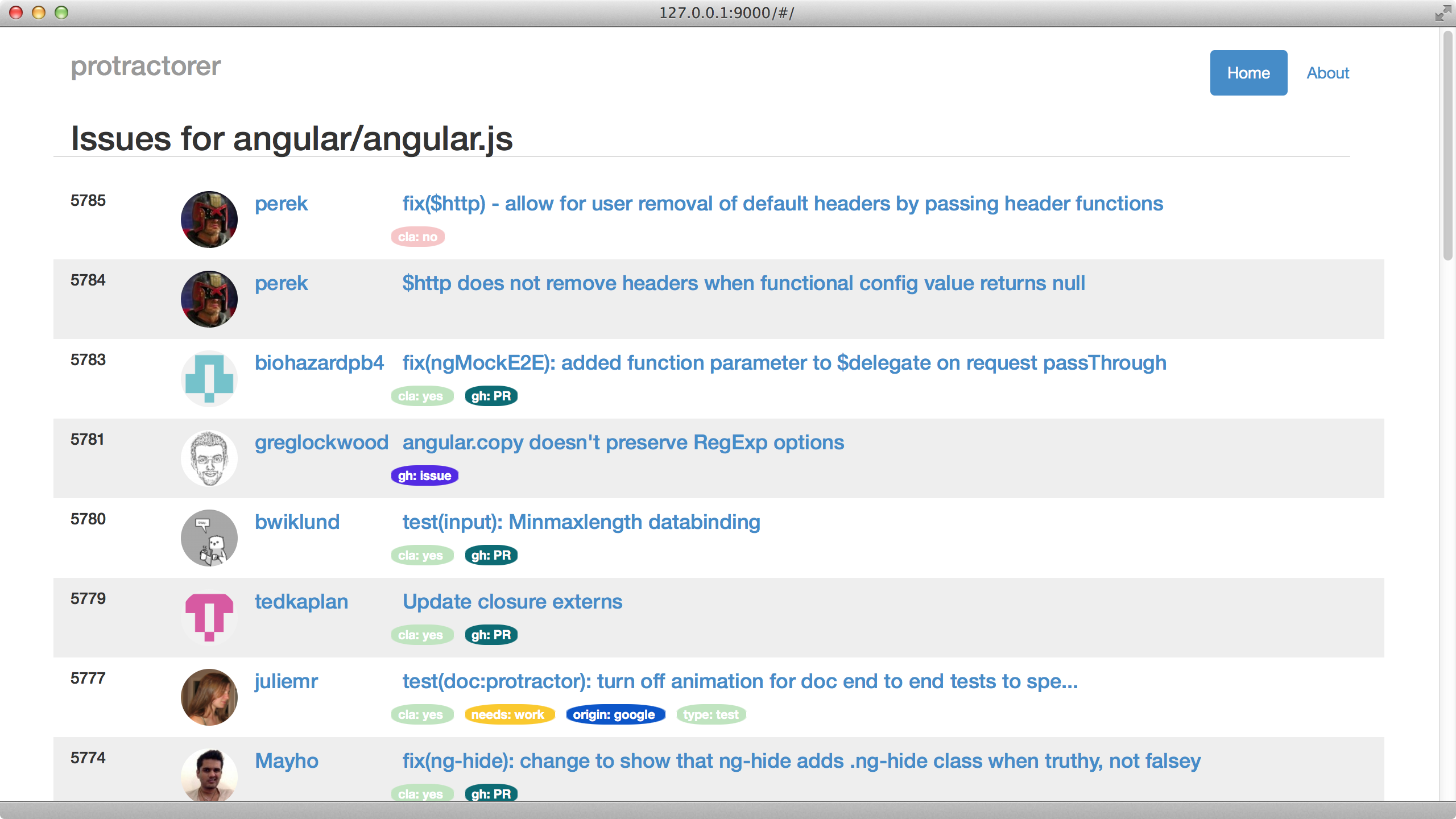Click the greglockwood avatar icon
The height and width of the screenshot is (819, 1456).
click(x=209, y=457)
